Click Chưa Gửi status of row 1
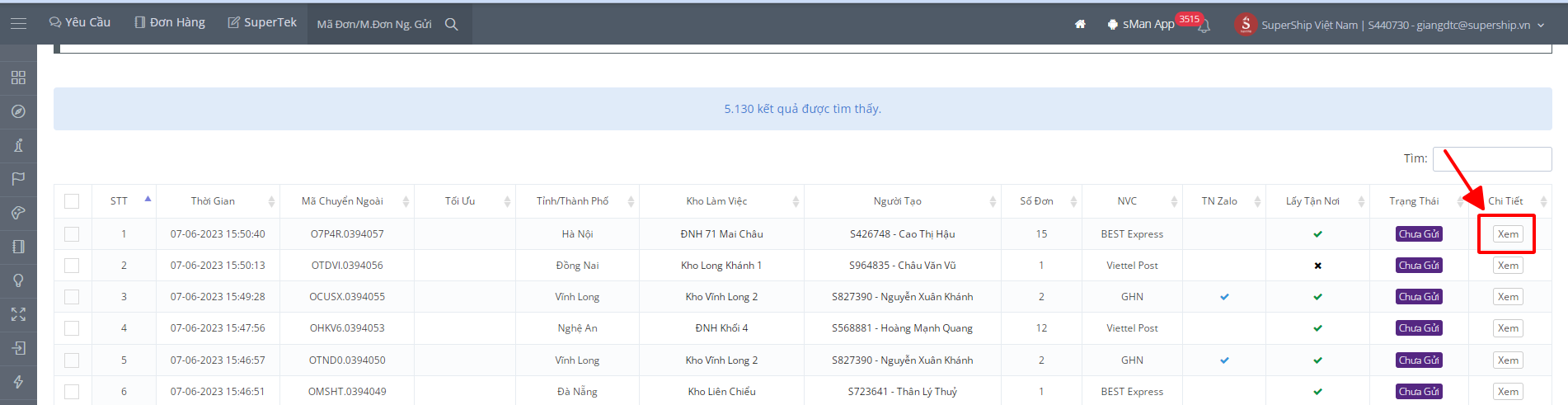 [x=1419, y=234]
